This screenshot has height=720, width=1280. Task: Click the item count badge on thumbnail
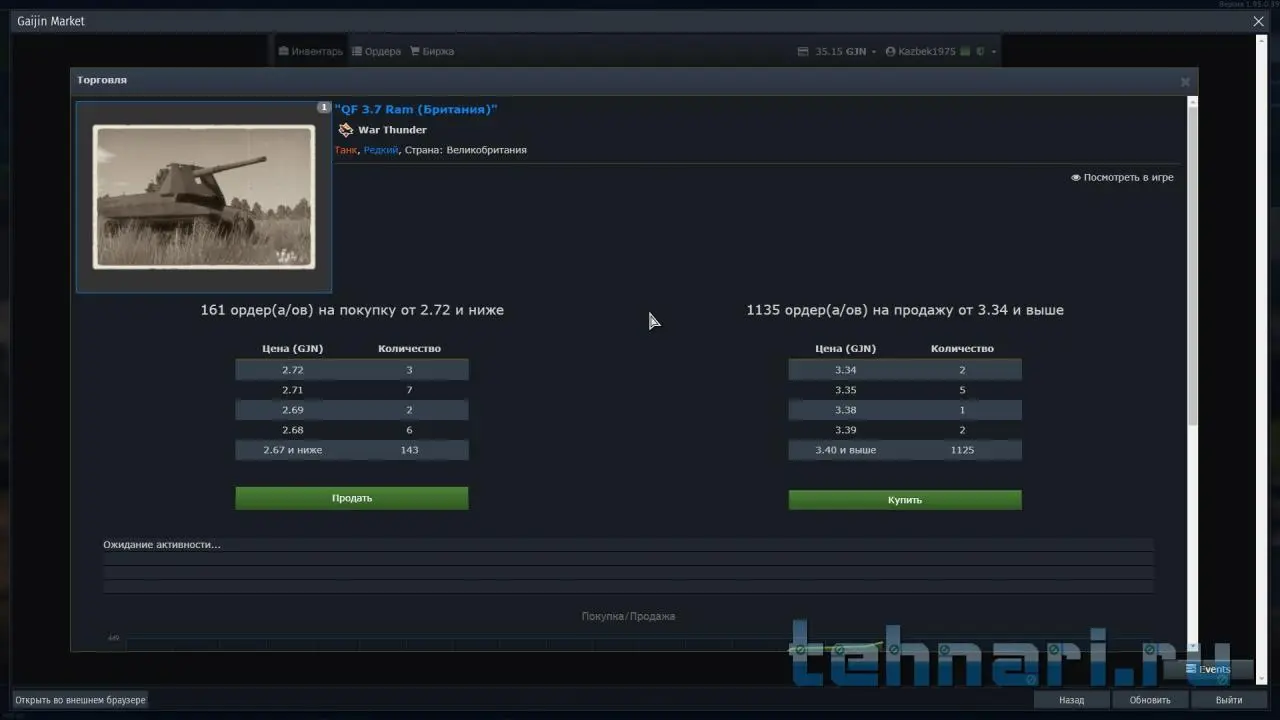pos(324,107)
